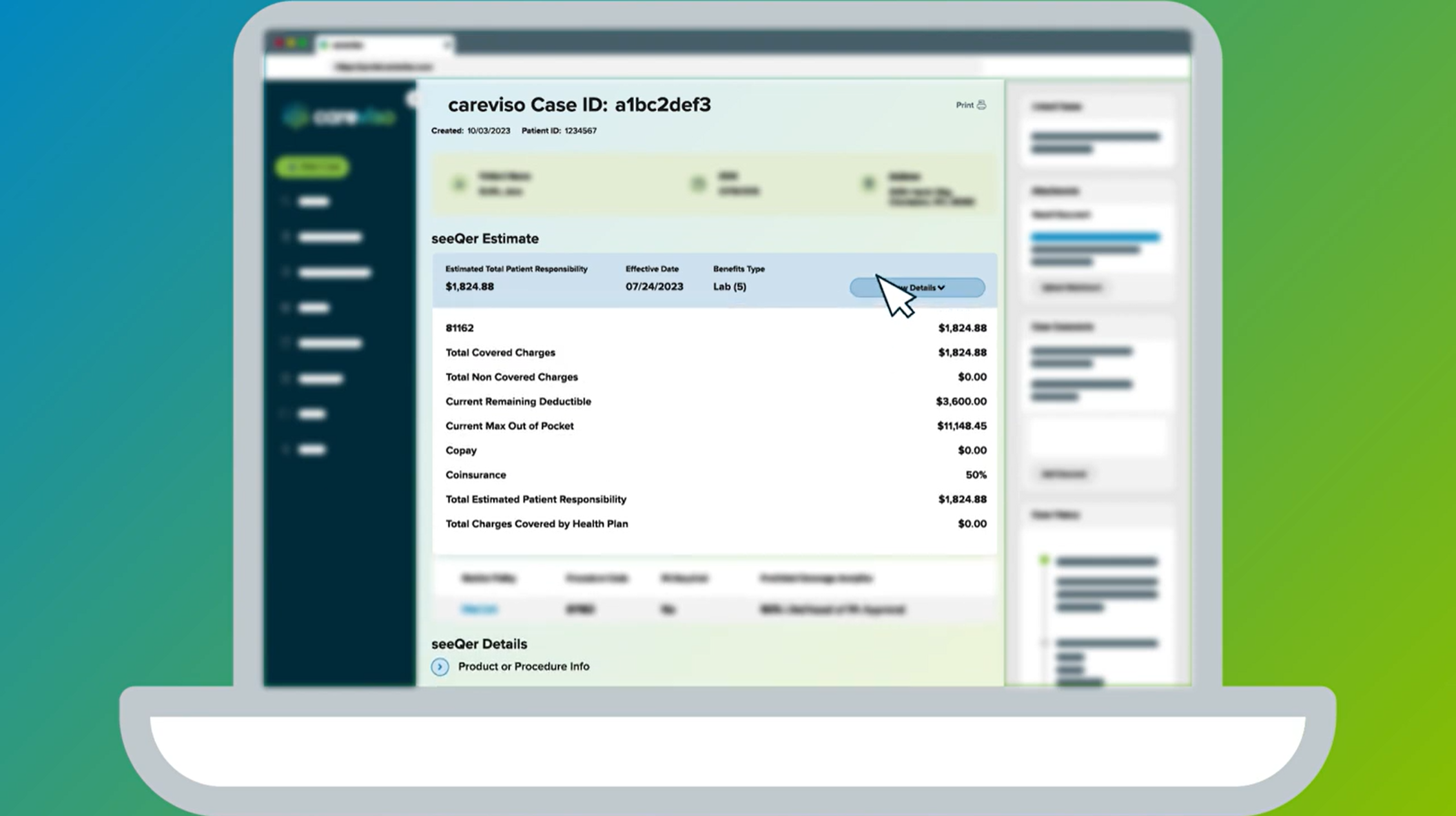The width and height of the screenshot is (1456, 816).
Task: Click the seeQer Details heading
Action: pos(479,644)
